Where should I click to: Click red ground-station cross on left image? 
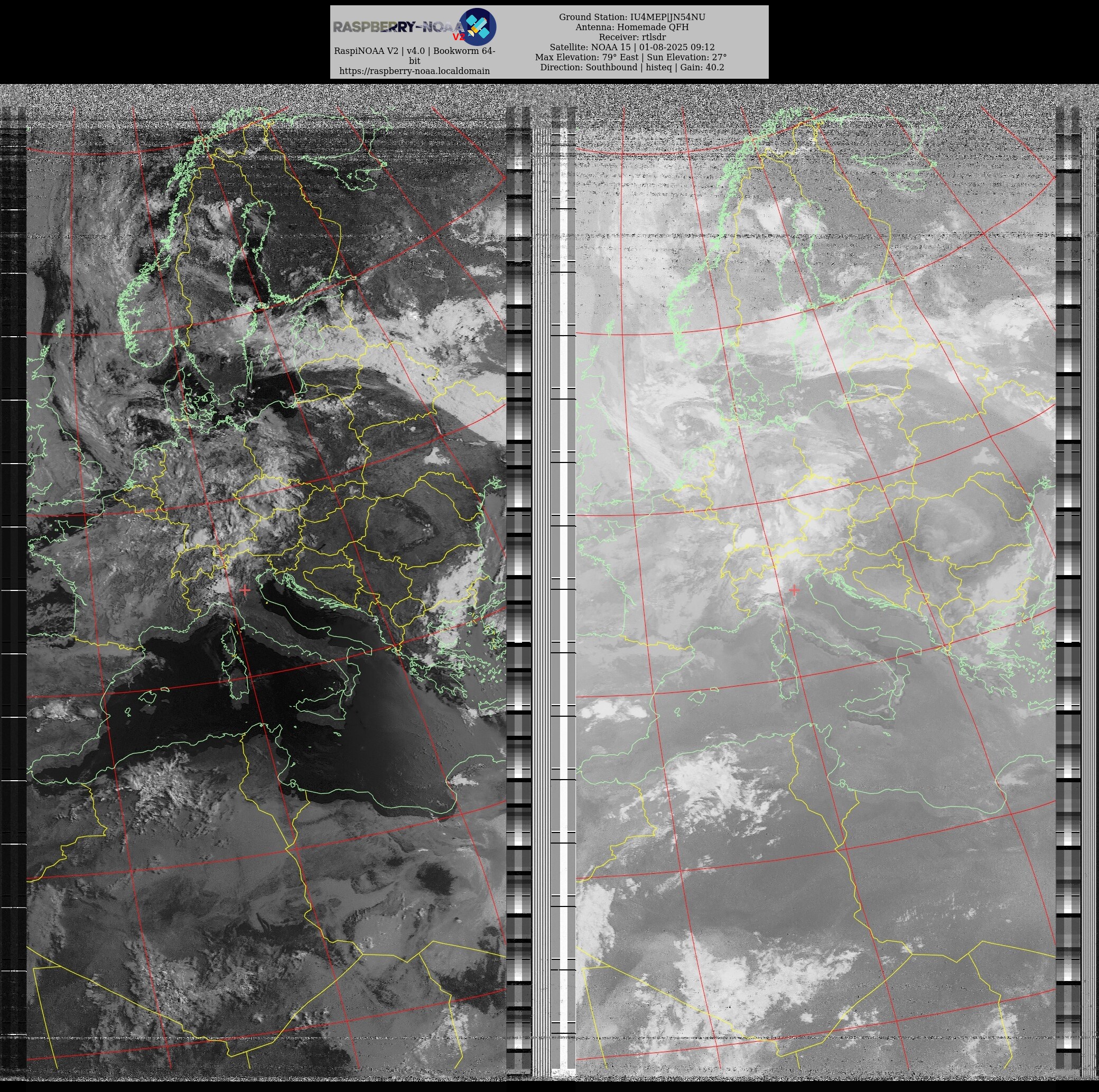[245, 590]
